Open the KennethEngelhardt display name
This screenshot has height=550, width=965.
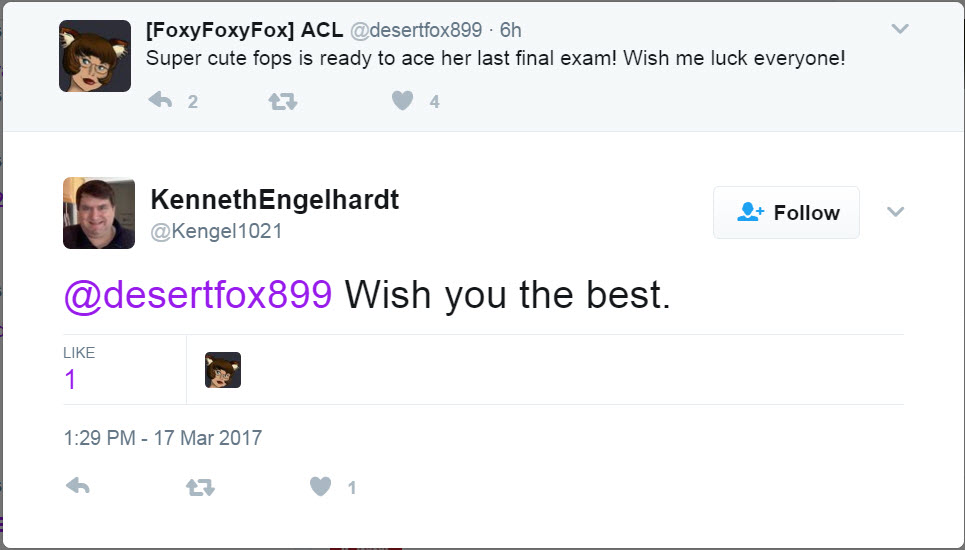click(x=275, y=199)
